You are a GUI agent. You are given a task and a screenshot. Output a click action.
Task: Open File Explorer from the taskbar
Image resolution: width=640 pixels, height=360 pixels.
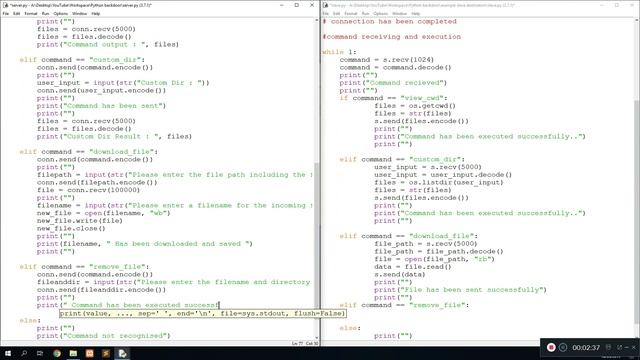coord(73,353)
